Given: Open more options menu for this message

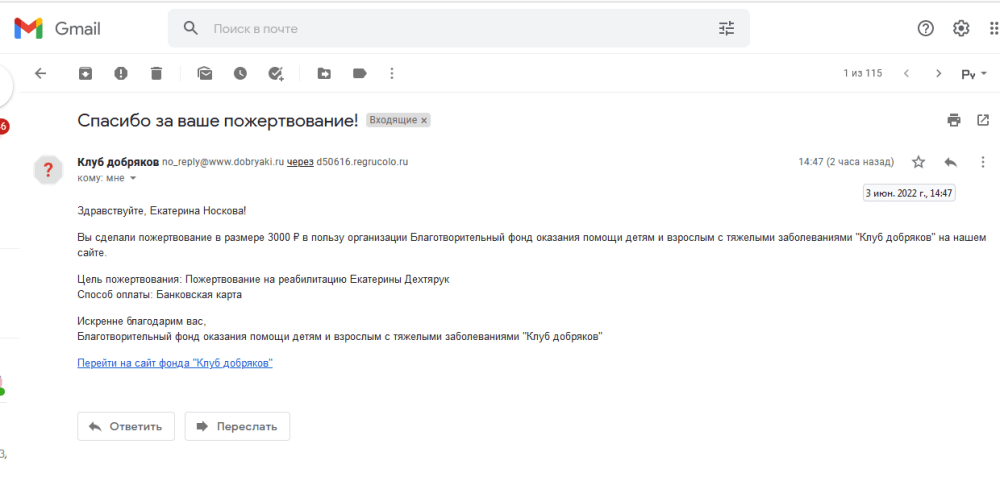Looking at the screenshot, I should 982,162.
